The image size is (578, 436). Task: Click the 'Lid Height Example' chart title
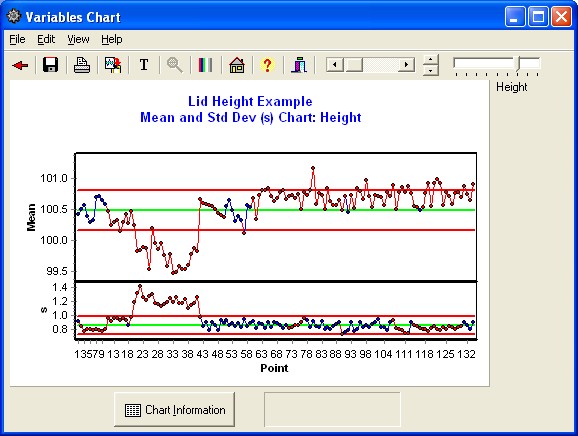pos(250,101)
